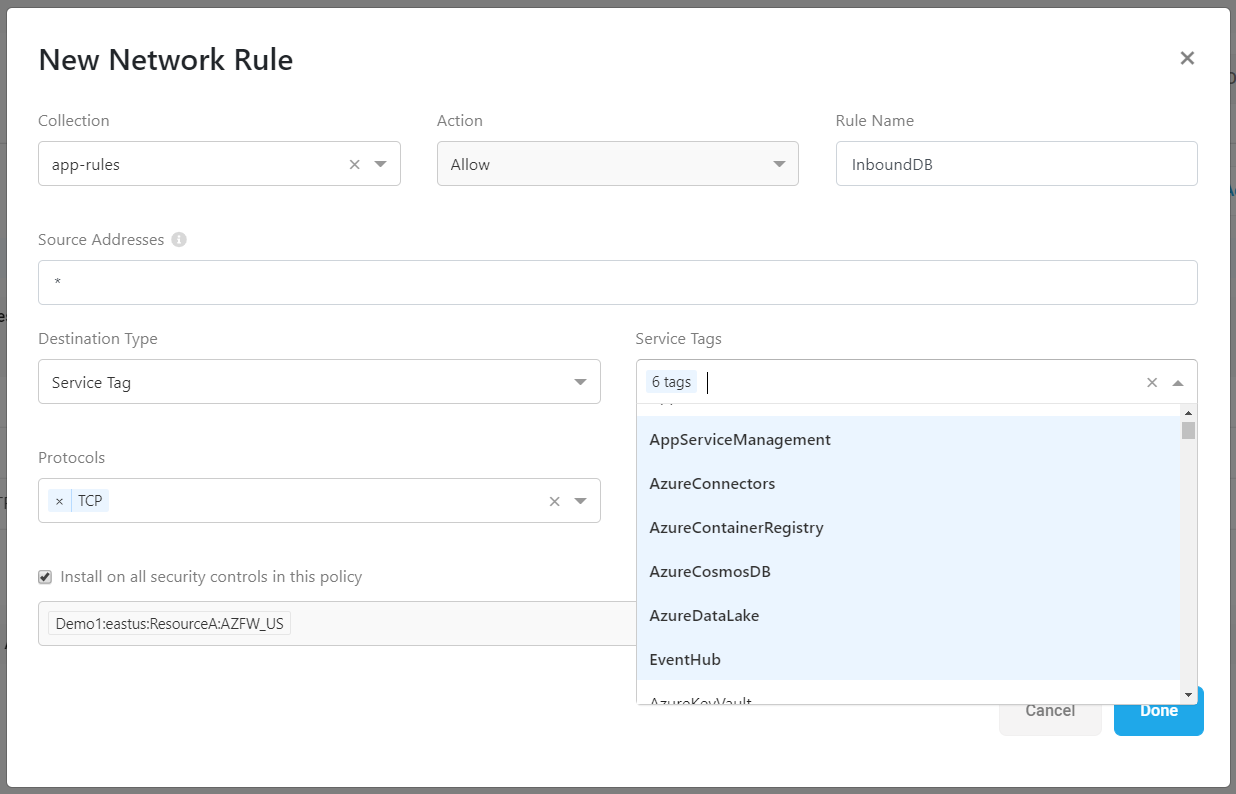
Task: Clear the app-rules Collection selection
Action: [354, 165]
